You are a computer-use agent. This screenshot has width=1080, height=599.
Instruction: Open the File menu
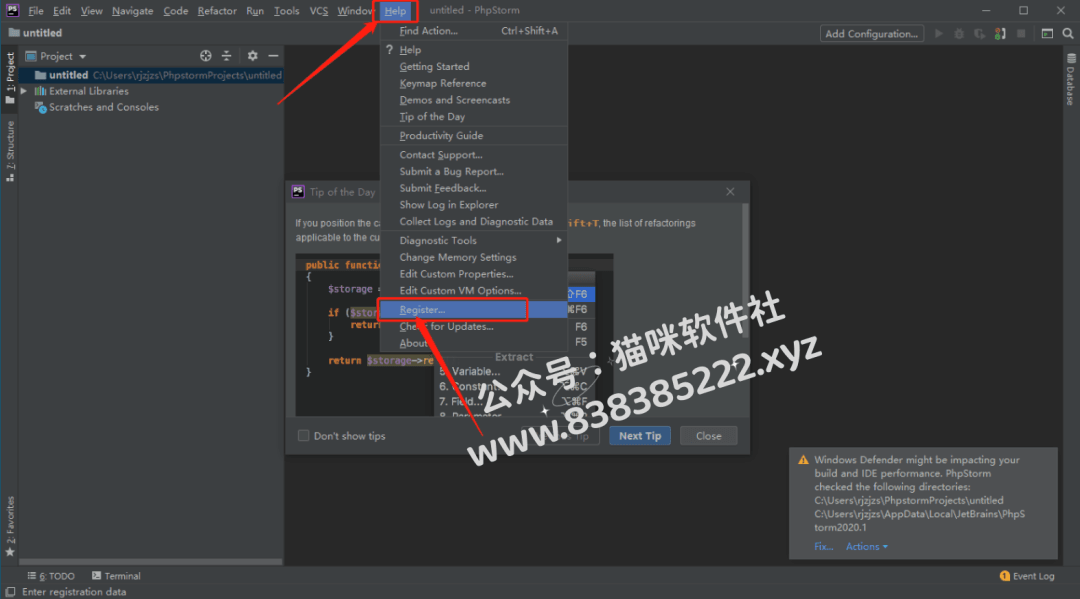click(x=36, y=10)
